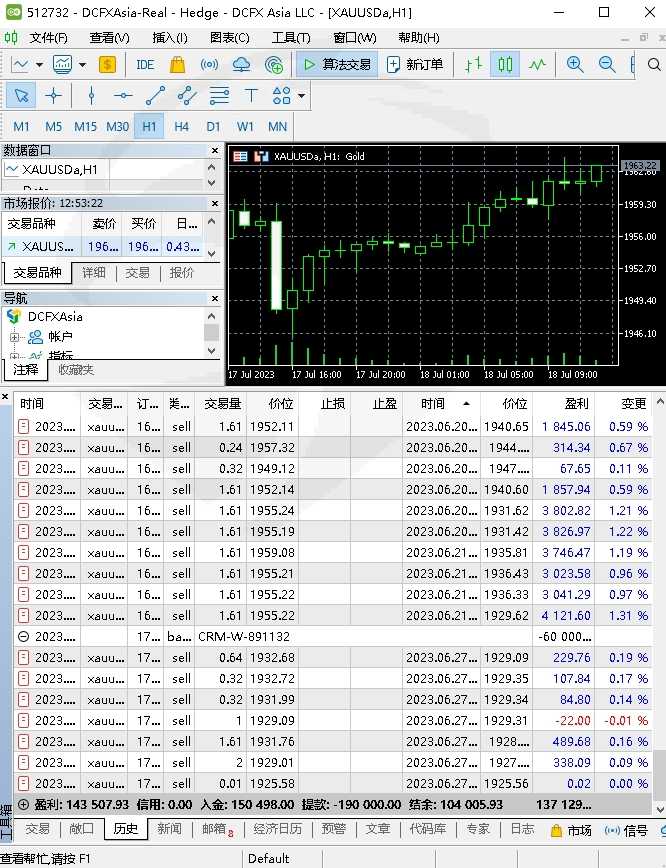666x868 pixels.
Task: Open the Market shopping bag icon
Action: (x=177, y=65)
